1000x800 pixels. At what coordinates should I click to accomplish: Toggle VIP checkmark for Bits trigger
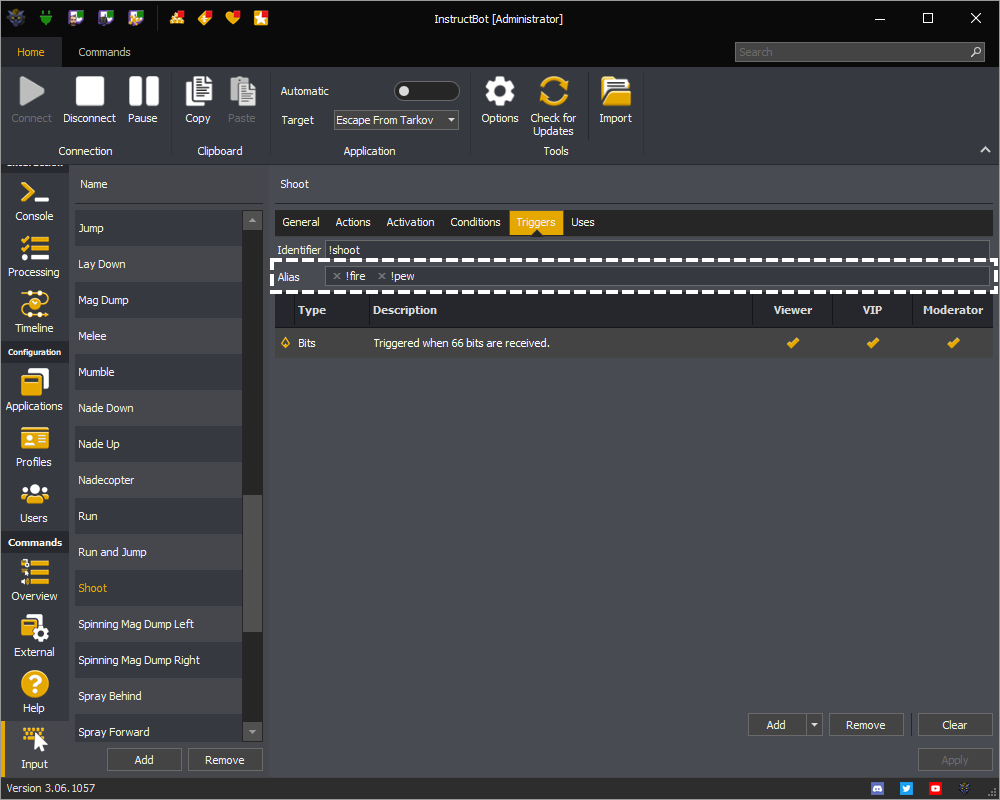872,343
